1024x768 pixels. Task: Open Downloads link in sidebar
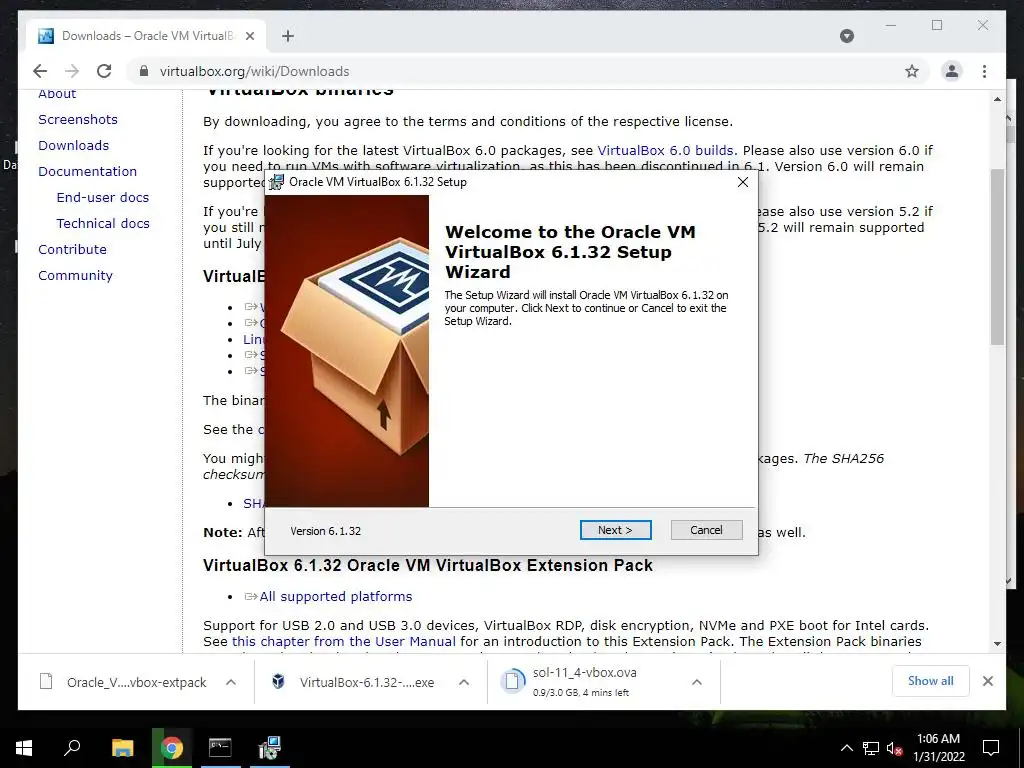click(73, 146)
